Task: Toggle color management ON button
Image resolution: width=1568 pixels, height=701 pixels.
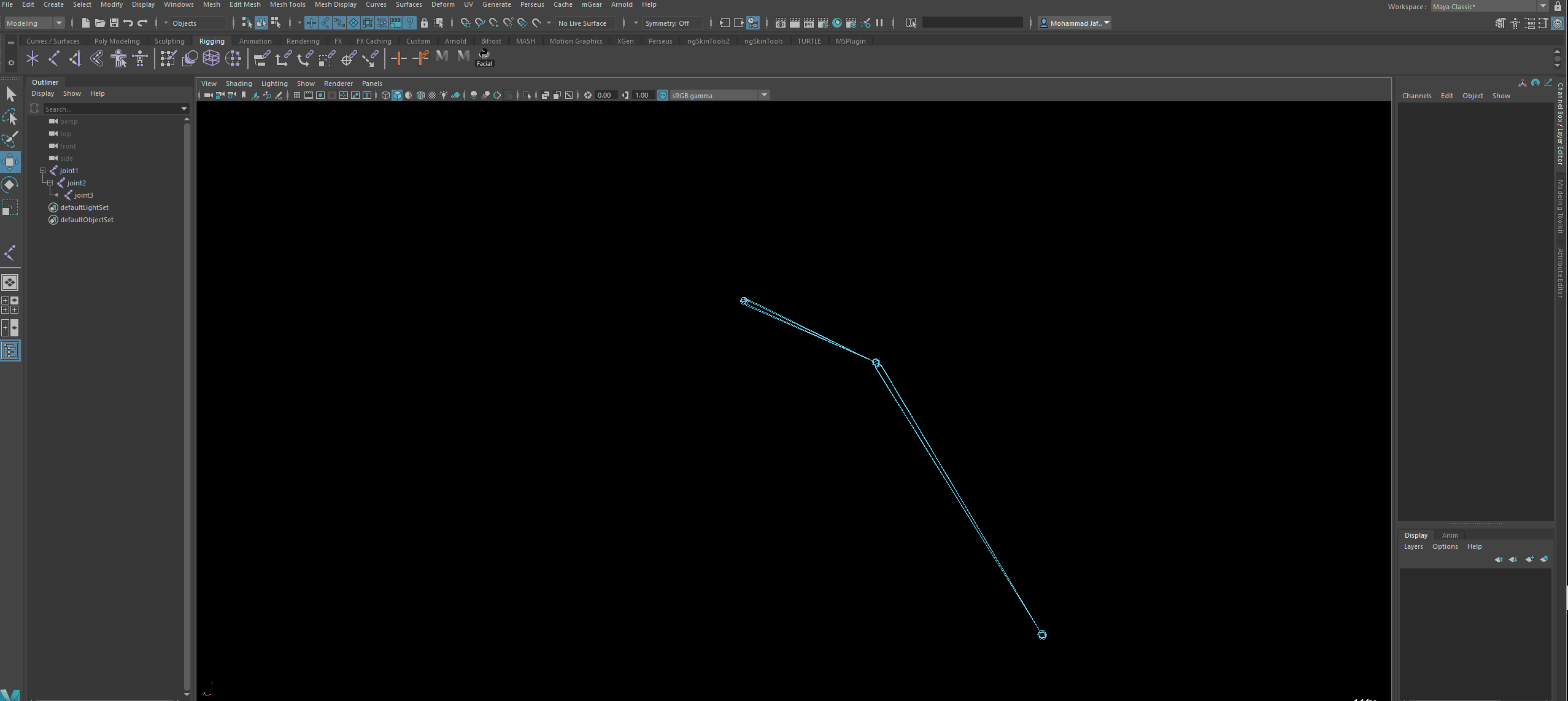Action: (663, 95)
